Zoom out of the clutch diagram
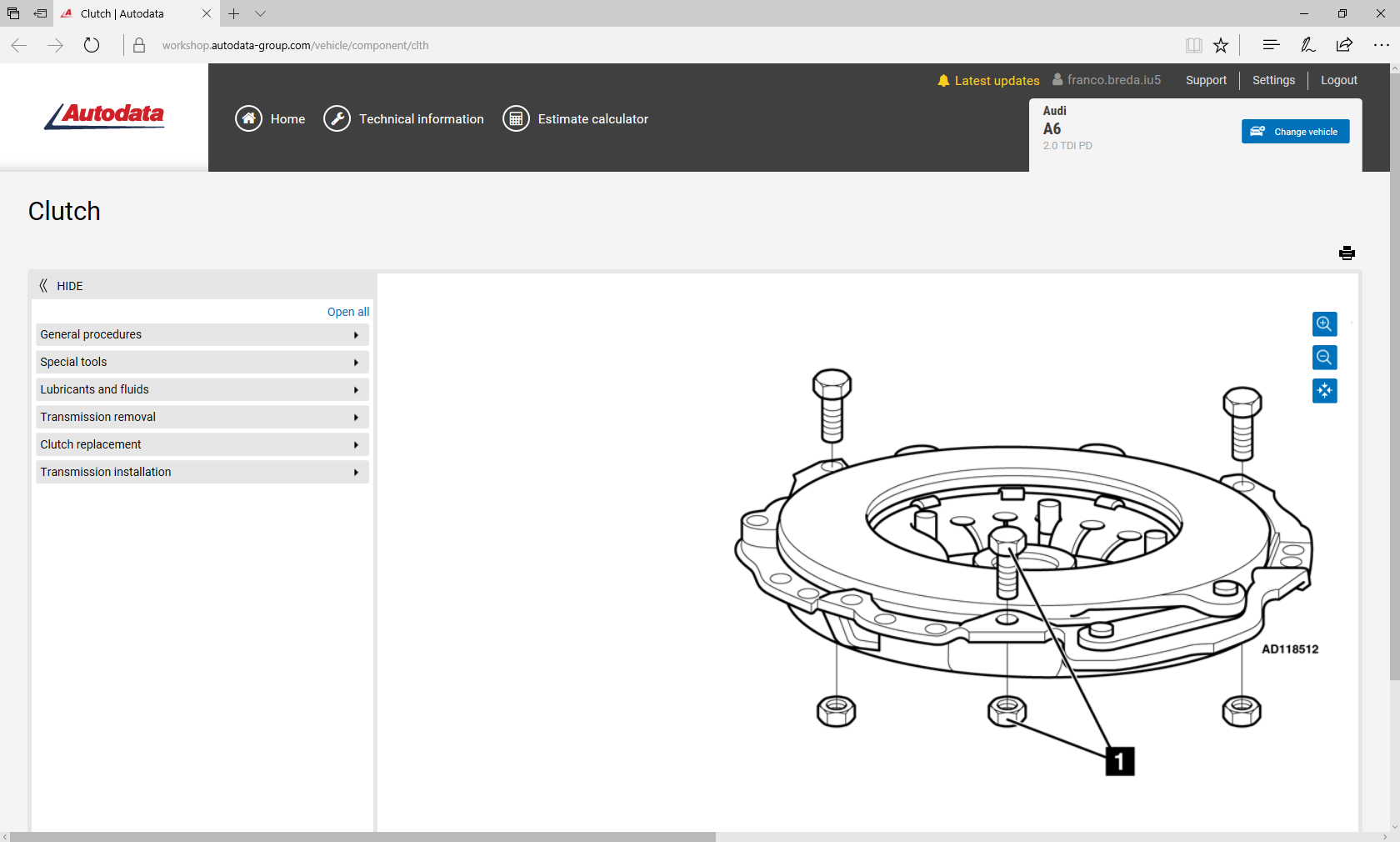1400x842 pixels. (1324, 358)
